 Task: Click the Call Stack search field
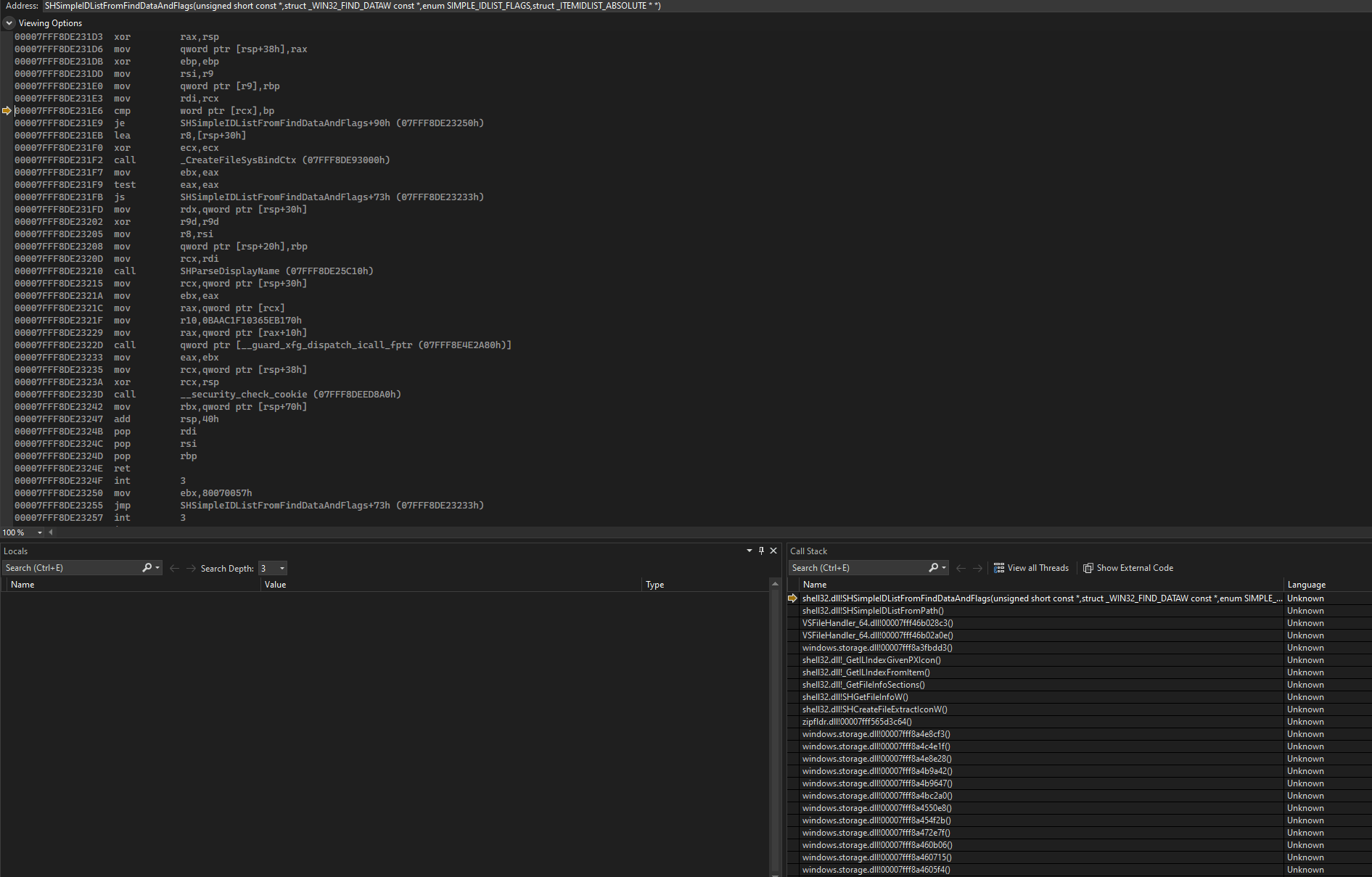tap(858, 568)
